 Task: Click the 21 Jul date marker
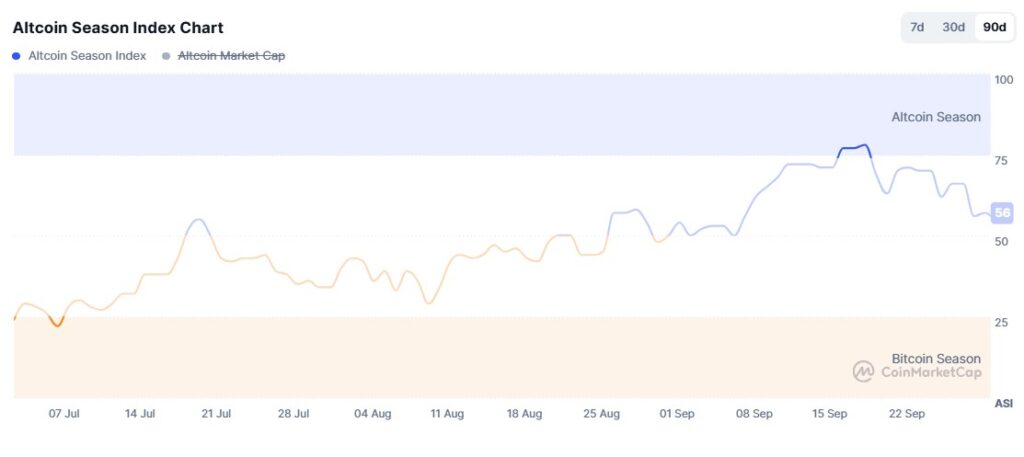coord(217,413)
